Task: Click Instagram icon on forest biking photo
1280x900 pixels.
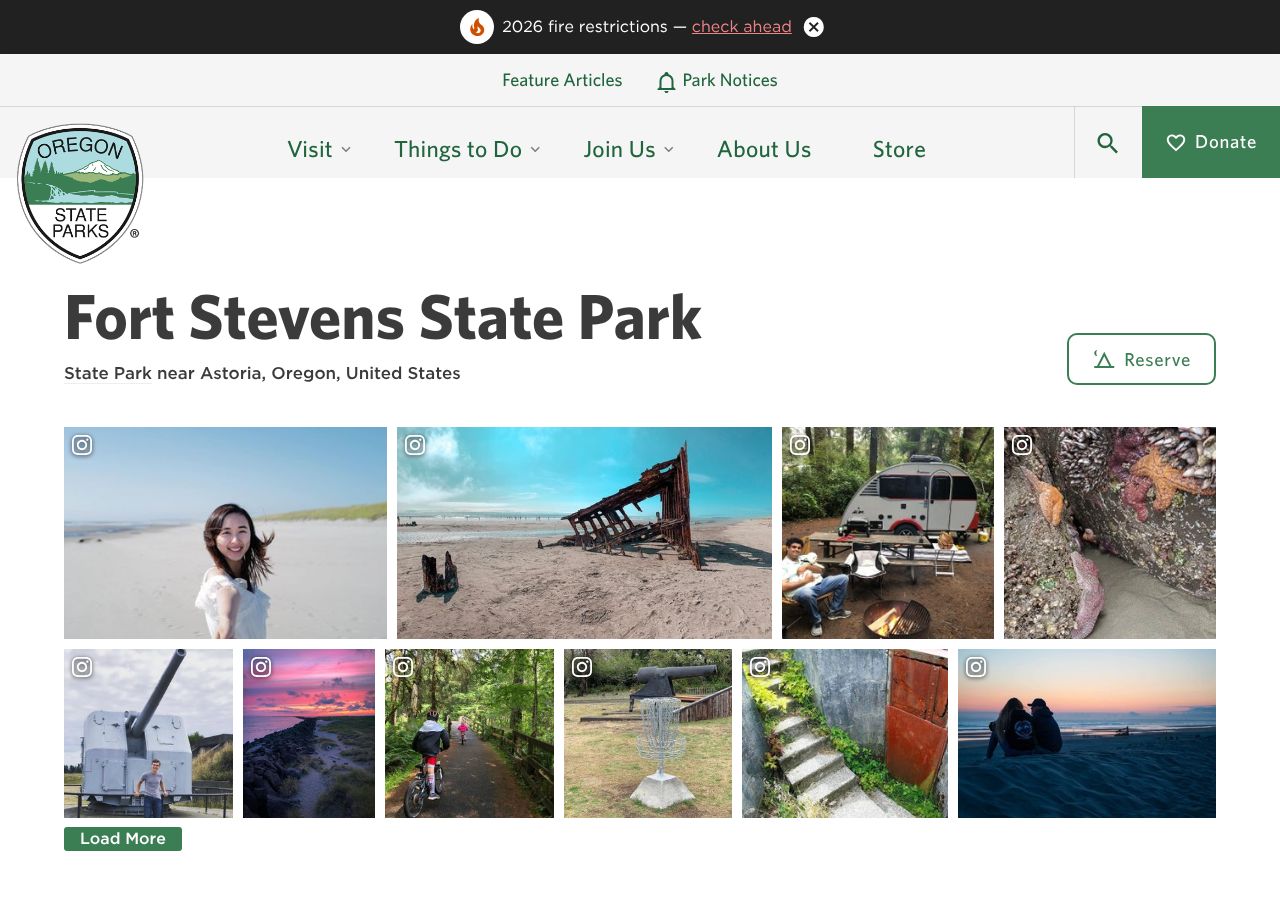Action: coord(403,667)
